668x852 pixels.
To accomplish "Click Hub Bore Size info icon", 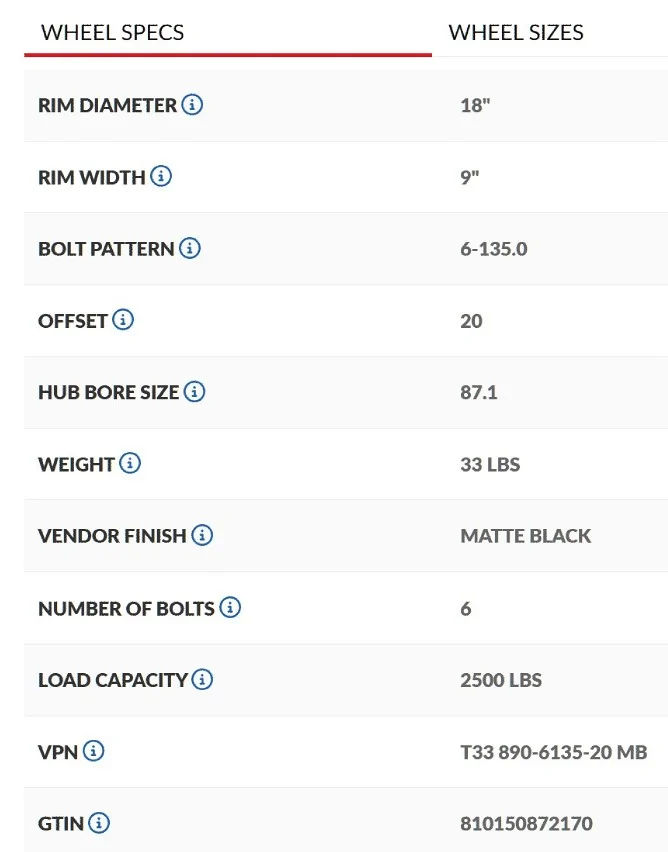I will pyautogui.click(x=195, y=392).
